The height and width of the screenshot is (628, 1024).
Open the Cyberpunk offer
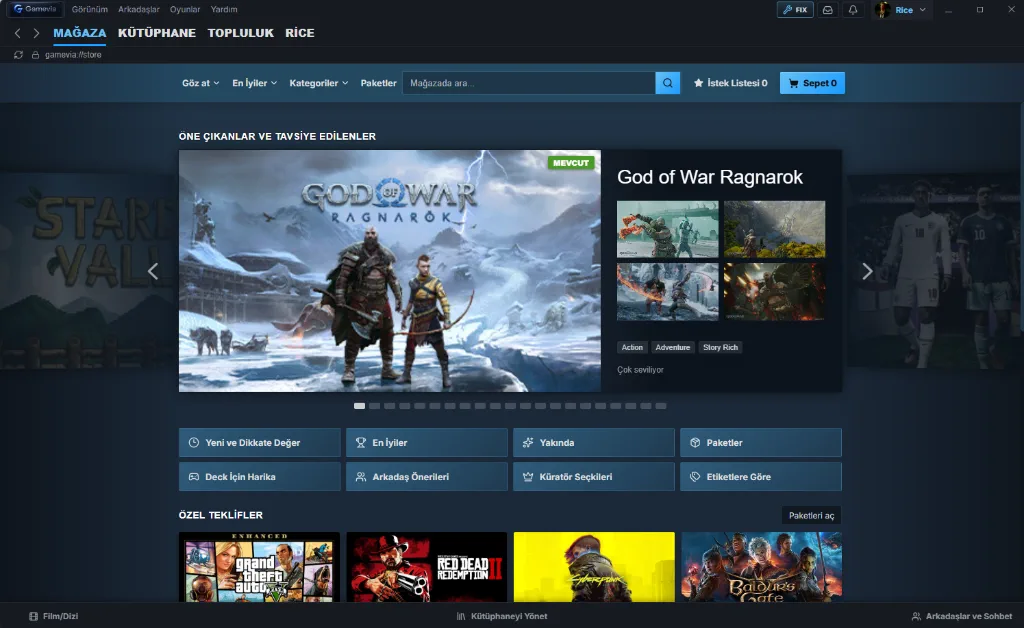594,567
